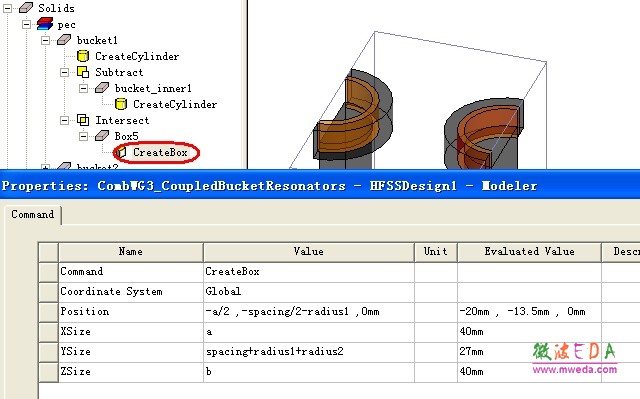Select the Coordinate System Global value
Image resolution: width=640 pixels, height=399 pixels.
(309, 292)
